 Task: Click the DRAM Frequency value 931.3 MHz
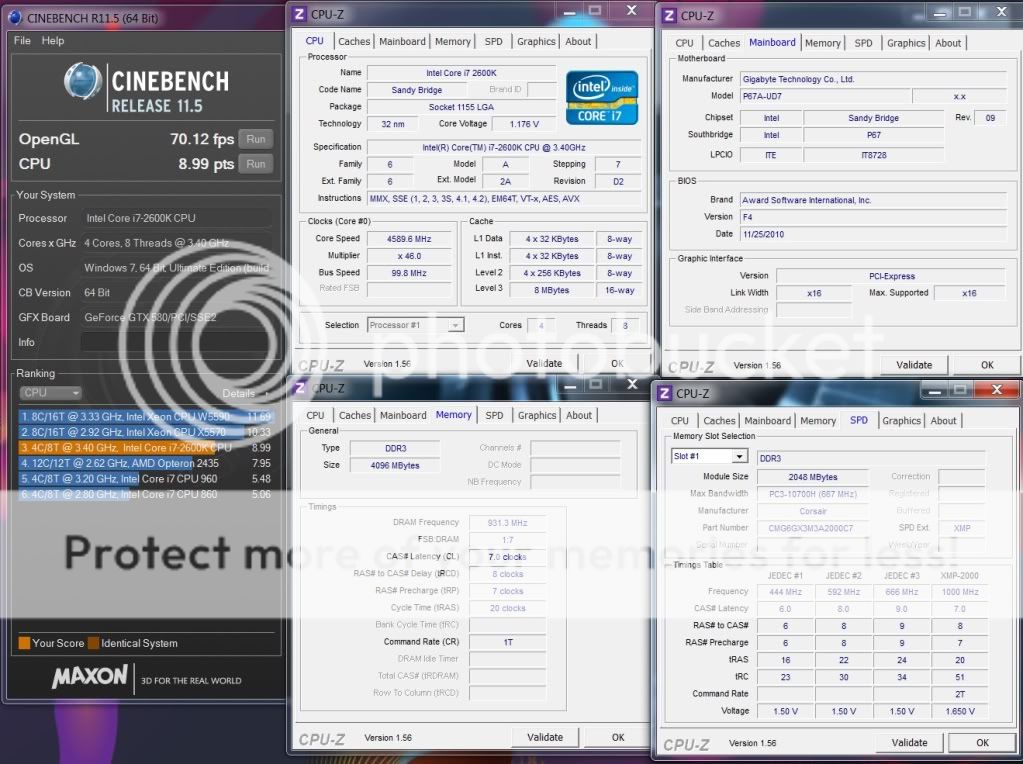click(507, 523)
